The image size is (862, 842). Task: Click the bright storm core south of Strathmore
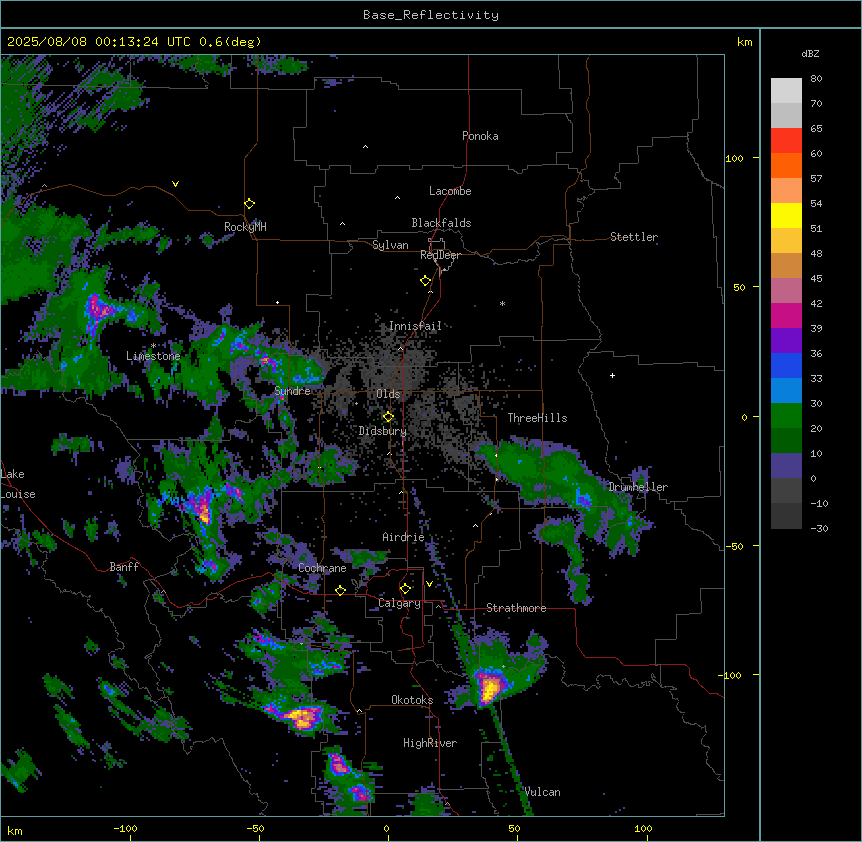pos(488,688)
